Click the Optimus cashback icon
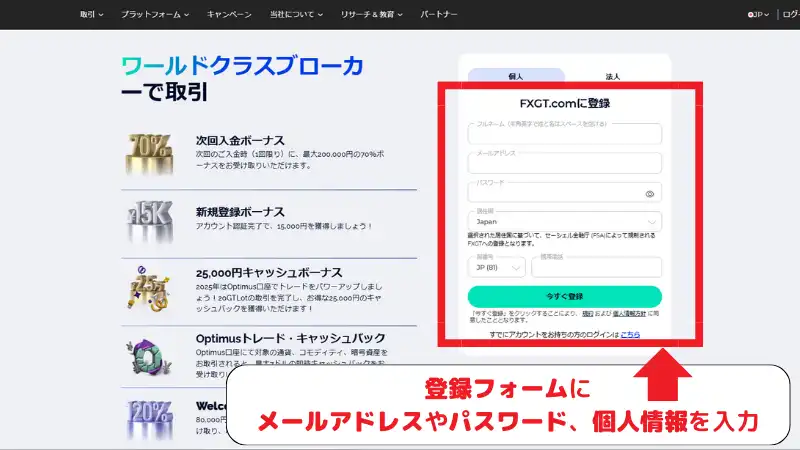The width and height of the screenshot is (800, 450). (x=149, y=356)
